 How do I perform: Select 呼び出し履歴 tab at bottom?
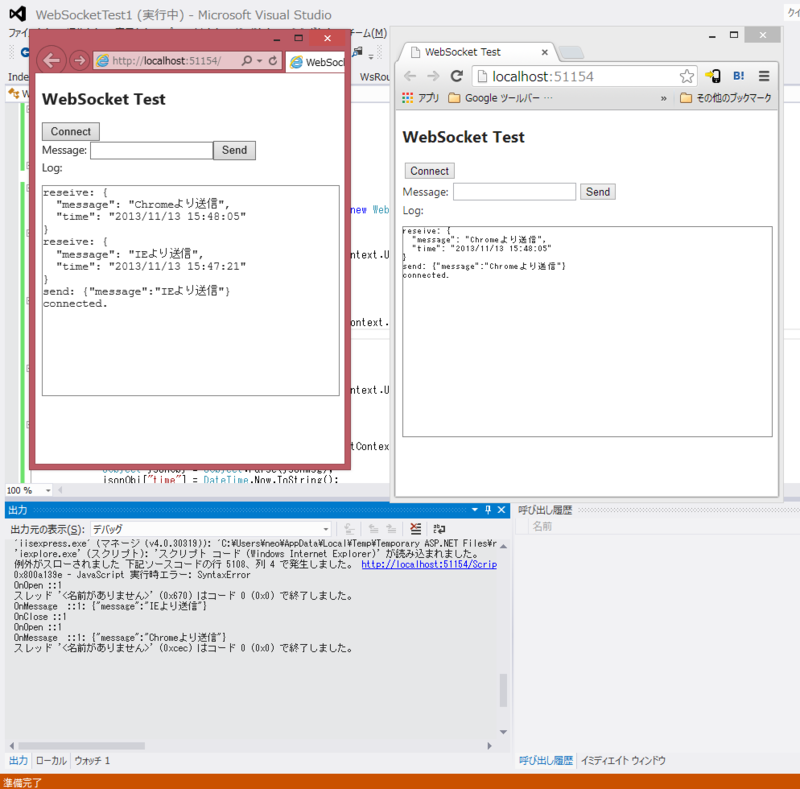[x=545, y=760]
